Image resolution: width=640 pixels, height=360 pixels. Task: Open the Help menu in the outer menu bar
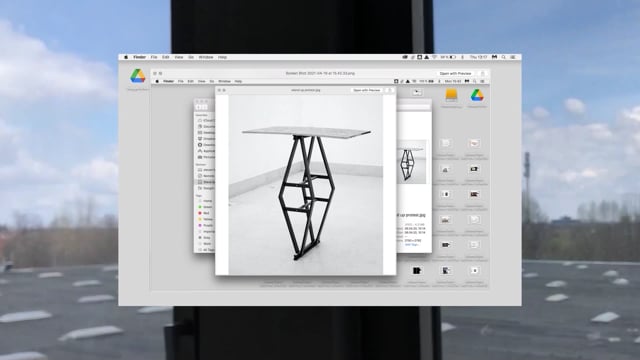tap(222, 57)
